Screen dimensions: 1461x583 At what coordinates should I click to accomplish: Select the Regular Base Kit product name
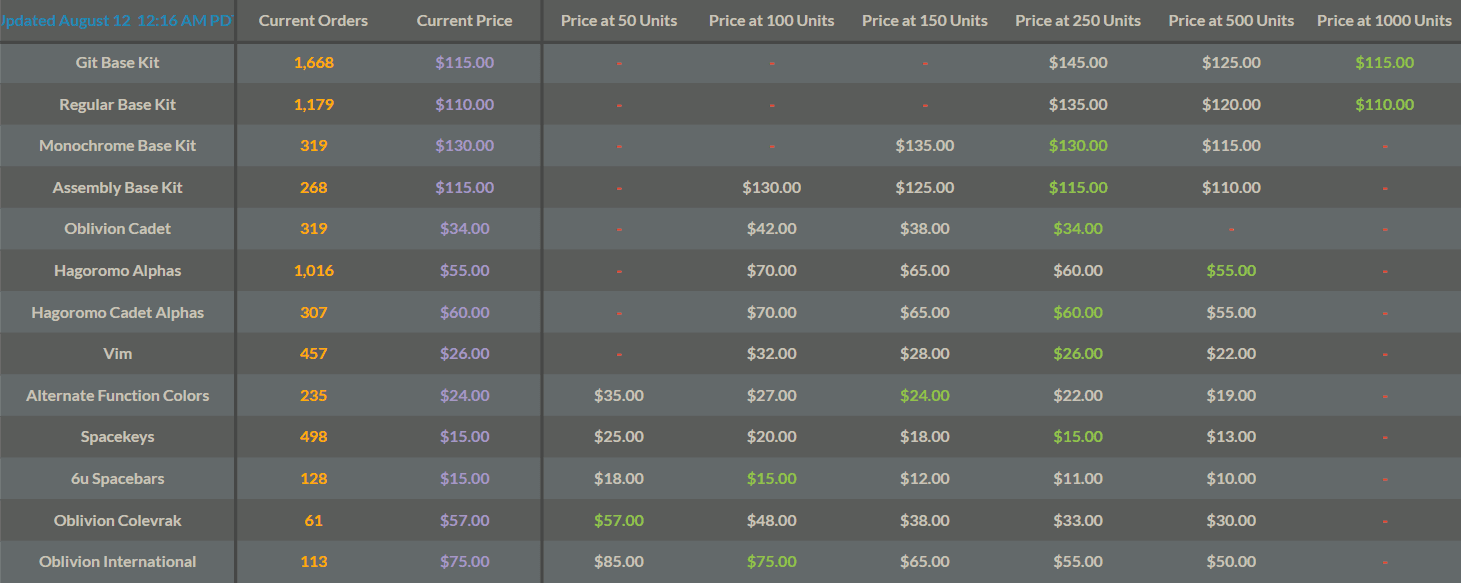118,105
